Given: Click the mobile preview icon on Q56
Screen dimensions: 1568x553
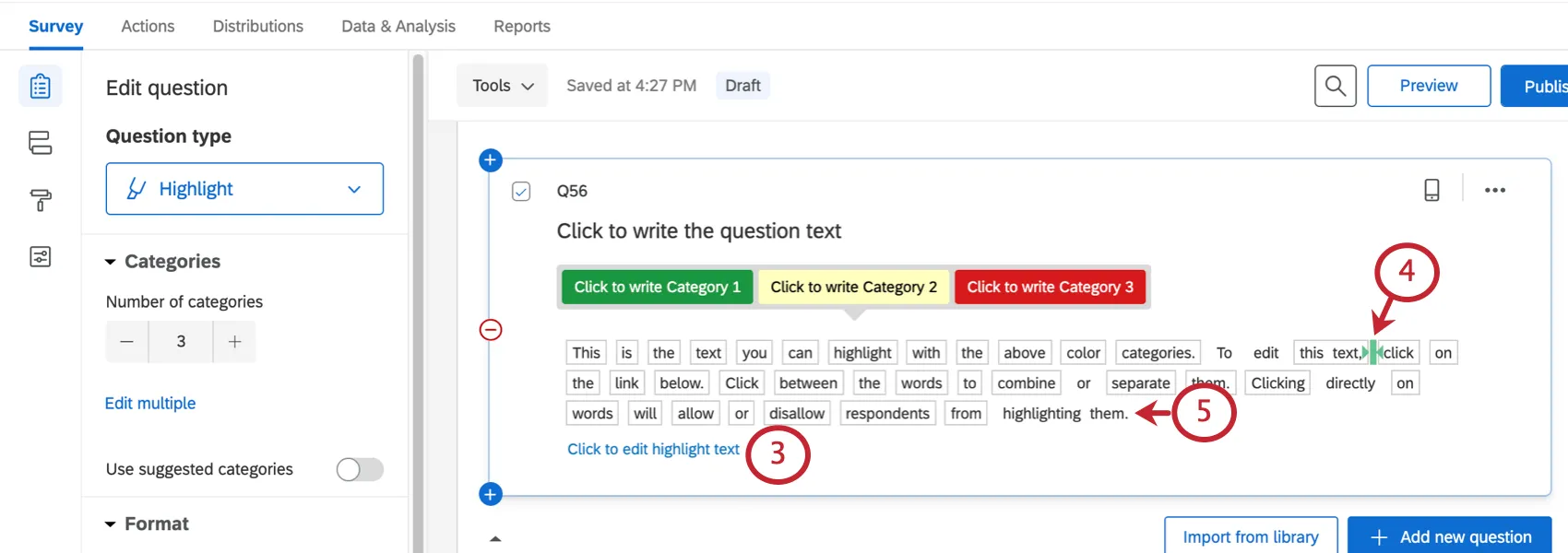Looking at the screenshot, I should pos(1431,190).
